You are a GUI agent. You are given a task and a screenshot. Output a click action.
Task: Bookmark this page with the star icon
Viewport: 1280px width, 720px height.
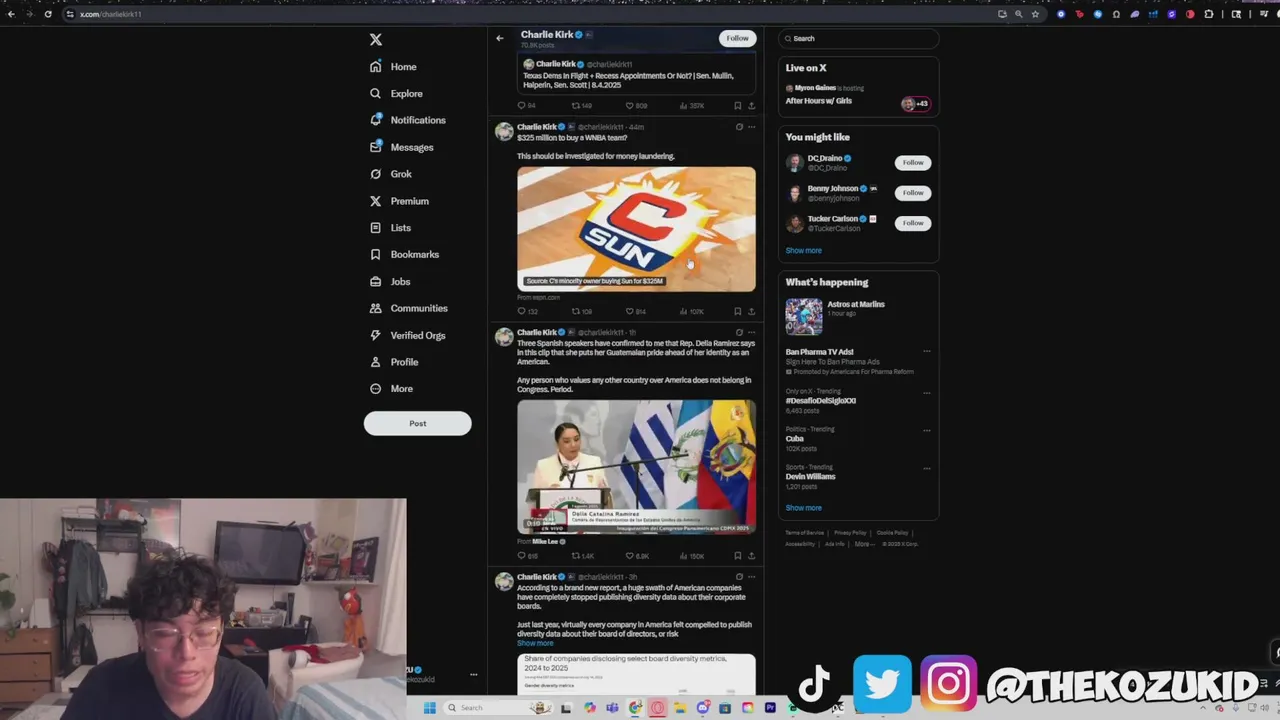[x=1035, y=14]
